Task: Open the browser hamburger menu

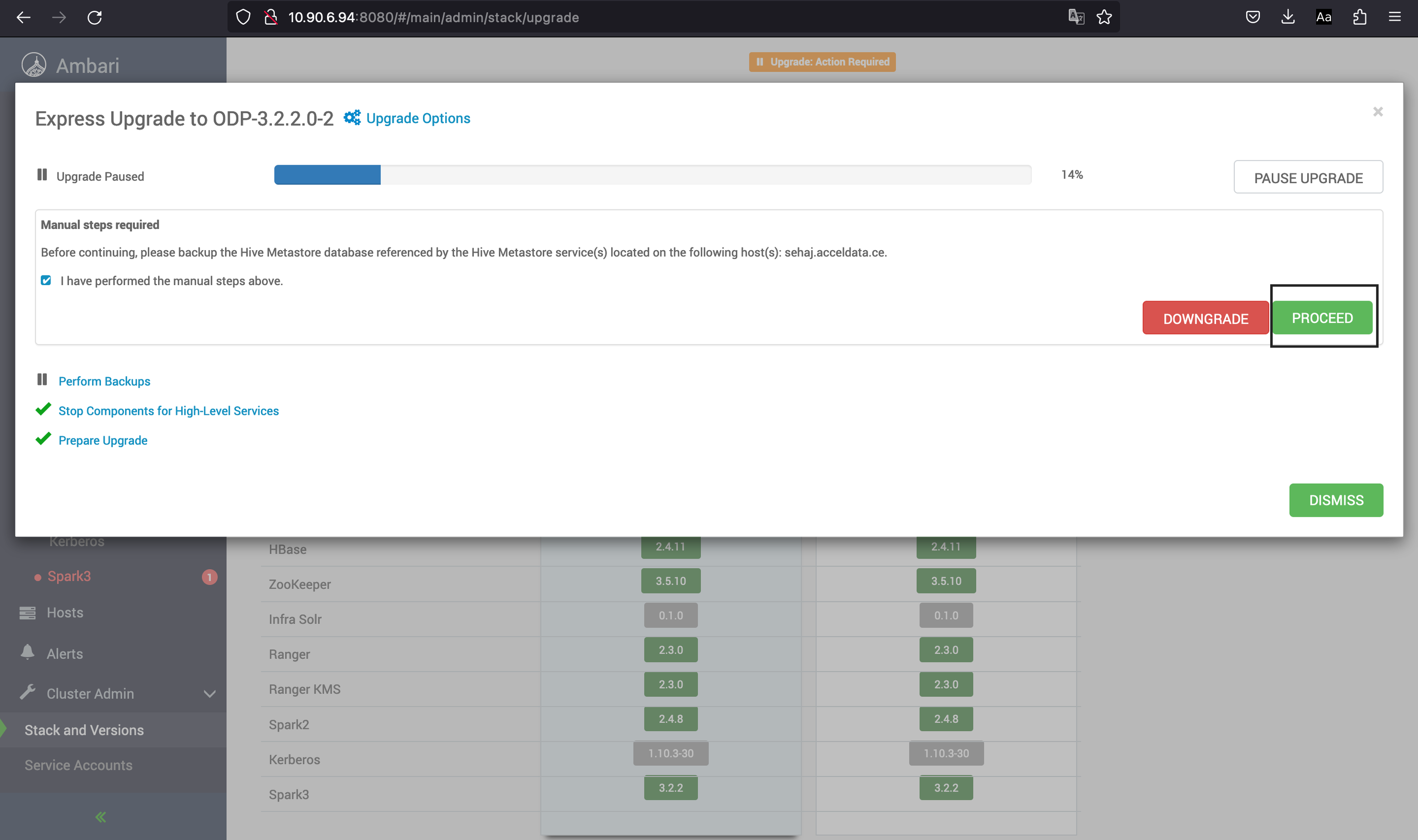Action: 1395,17
